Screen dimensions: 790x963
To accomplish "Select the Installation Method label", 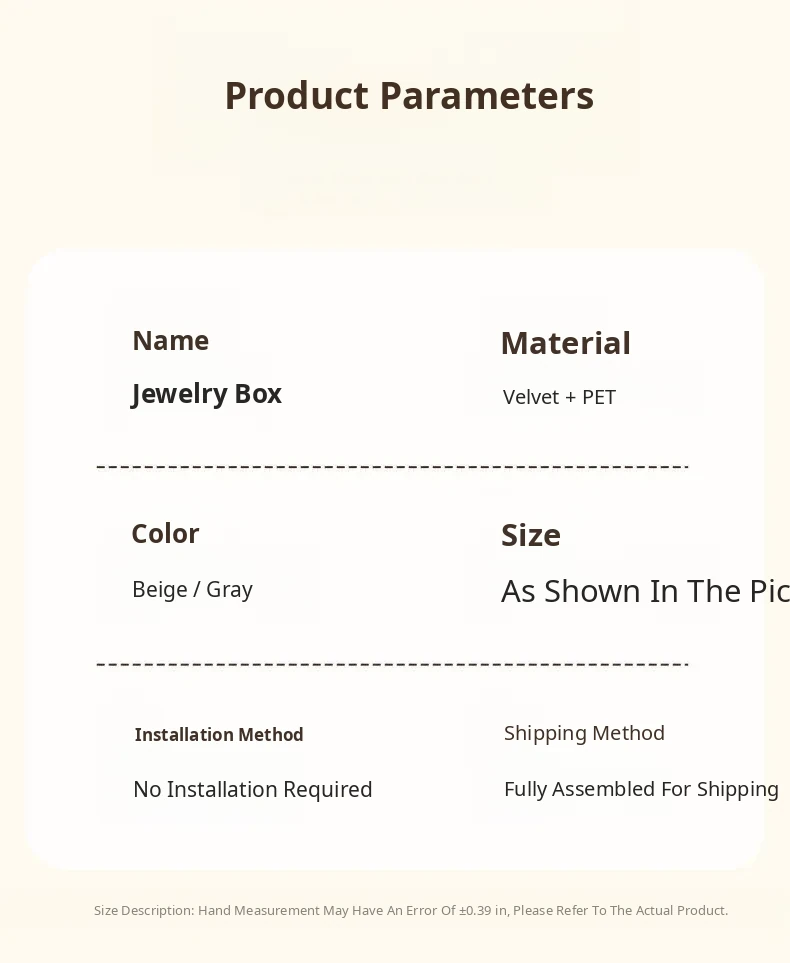I will coord(219,735).
